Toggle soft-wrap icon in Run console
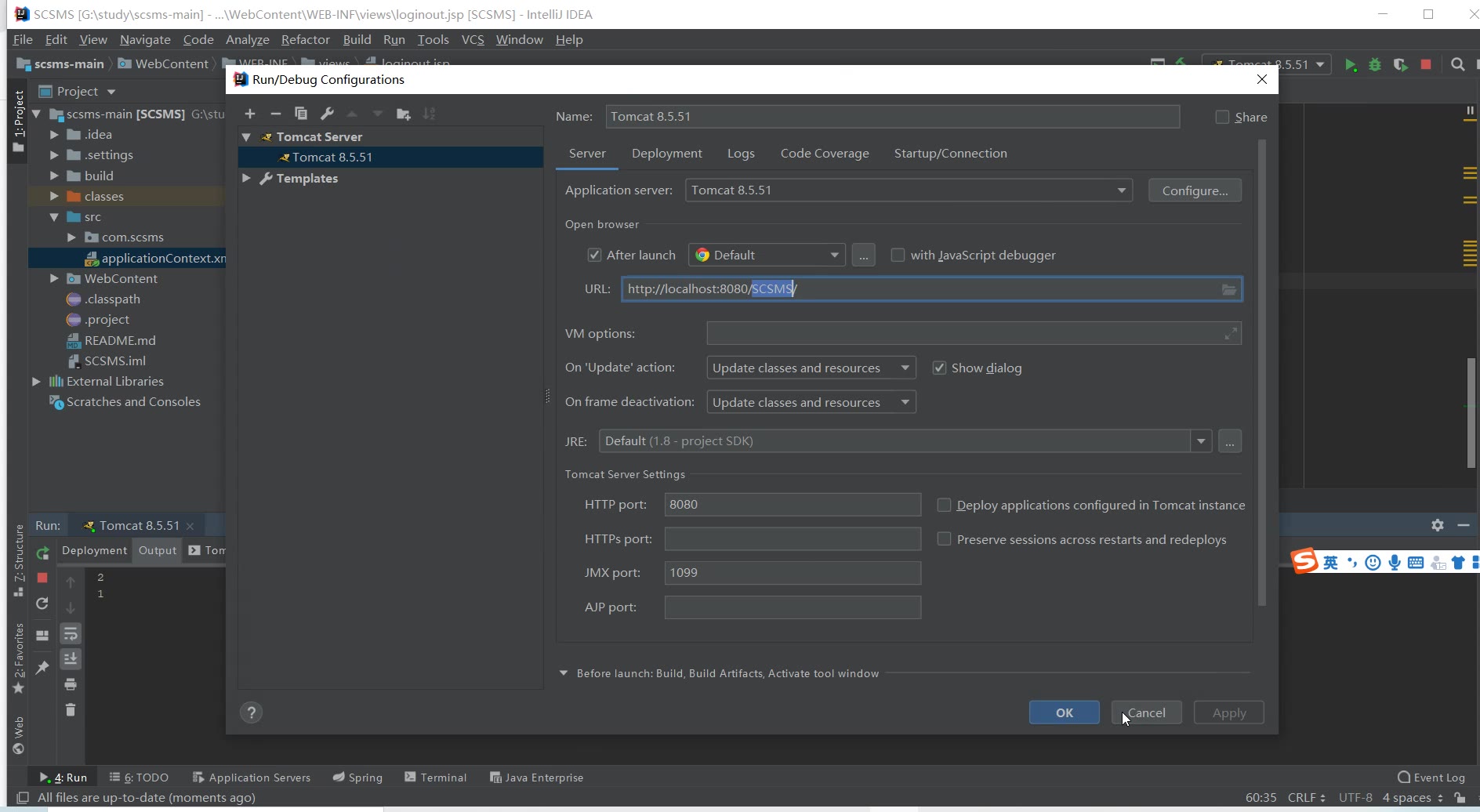Image resolution: width=1480 pixels, height=812 pixels. click(71, 633)
